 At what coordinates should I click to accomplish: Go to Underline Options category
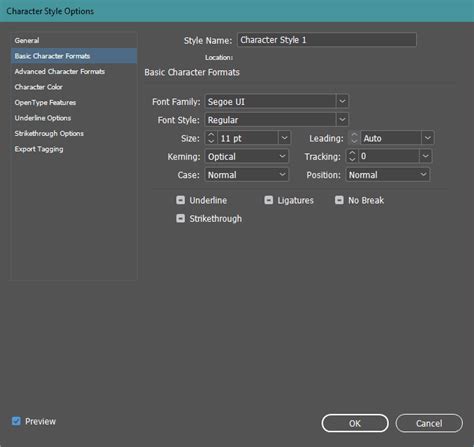point(74,118)
